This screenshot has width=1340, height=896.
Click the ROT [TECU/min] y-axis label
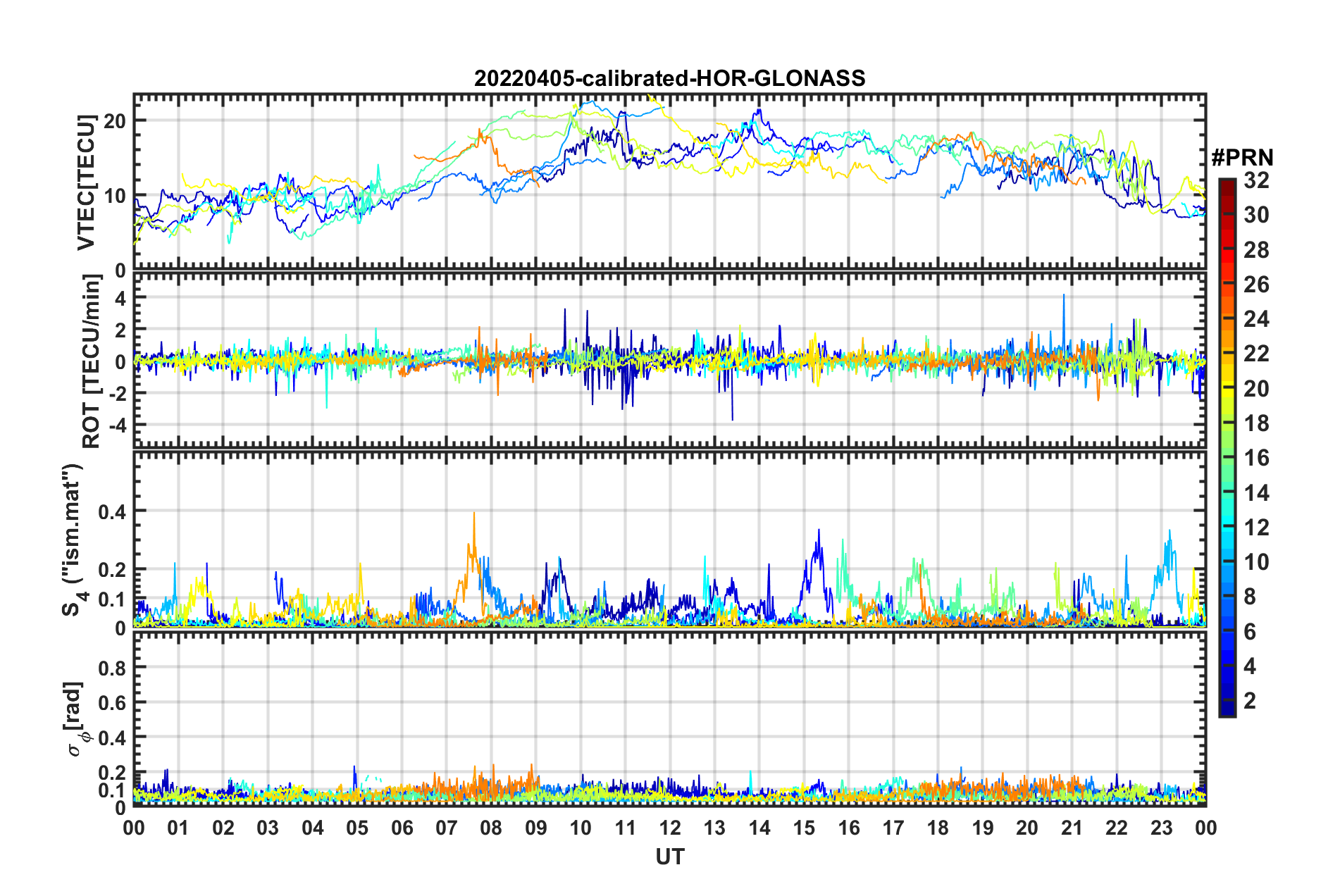pos(92,361)
